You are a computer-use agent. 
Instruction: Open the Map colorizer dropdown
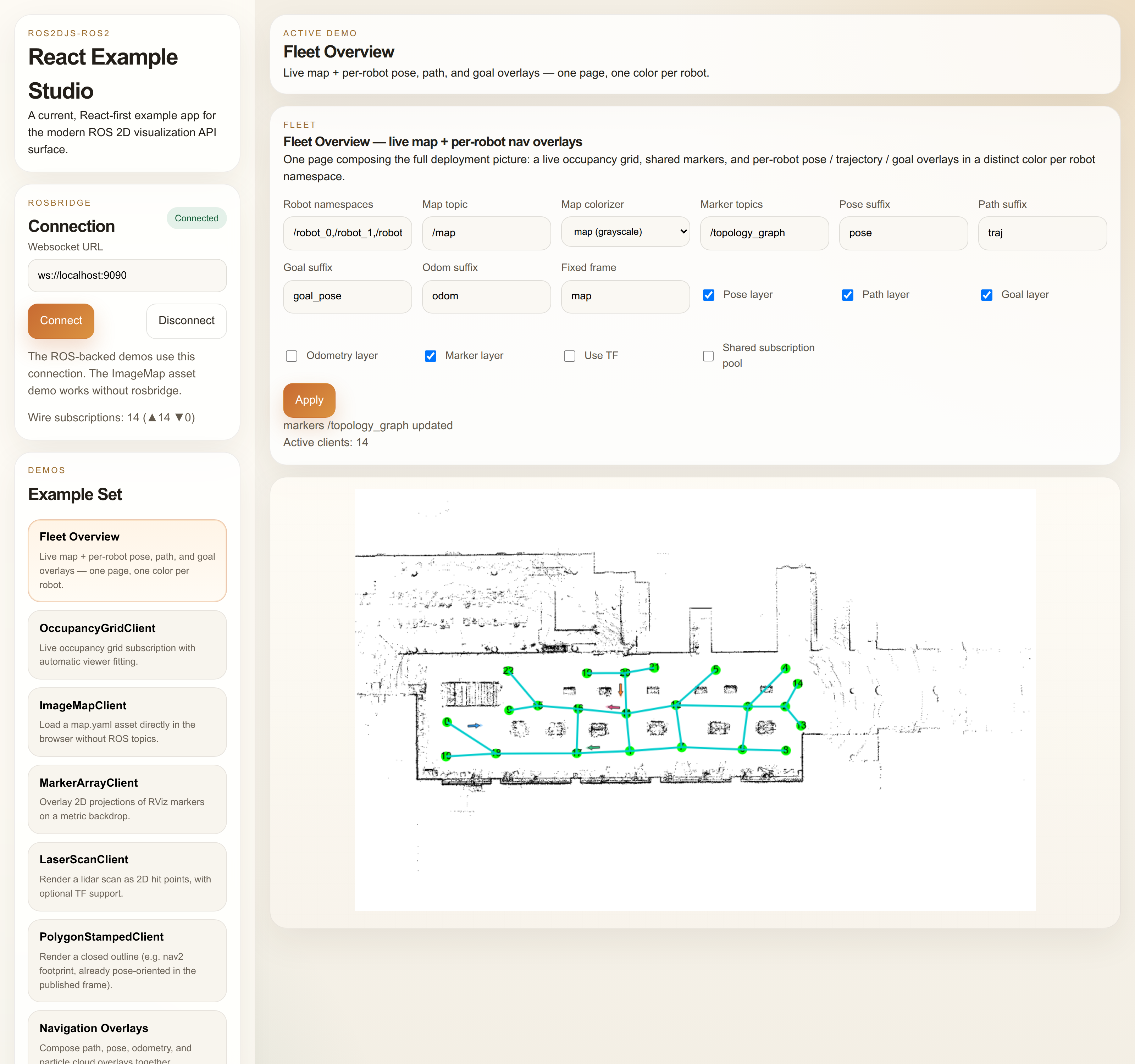pos(625,232)
